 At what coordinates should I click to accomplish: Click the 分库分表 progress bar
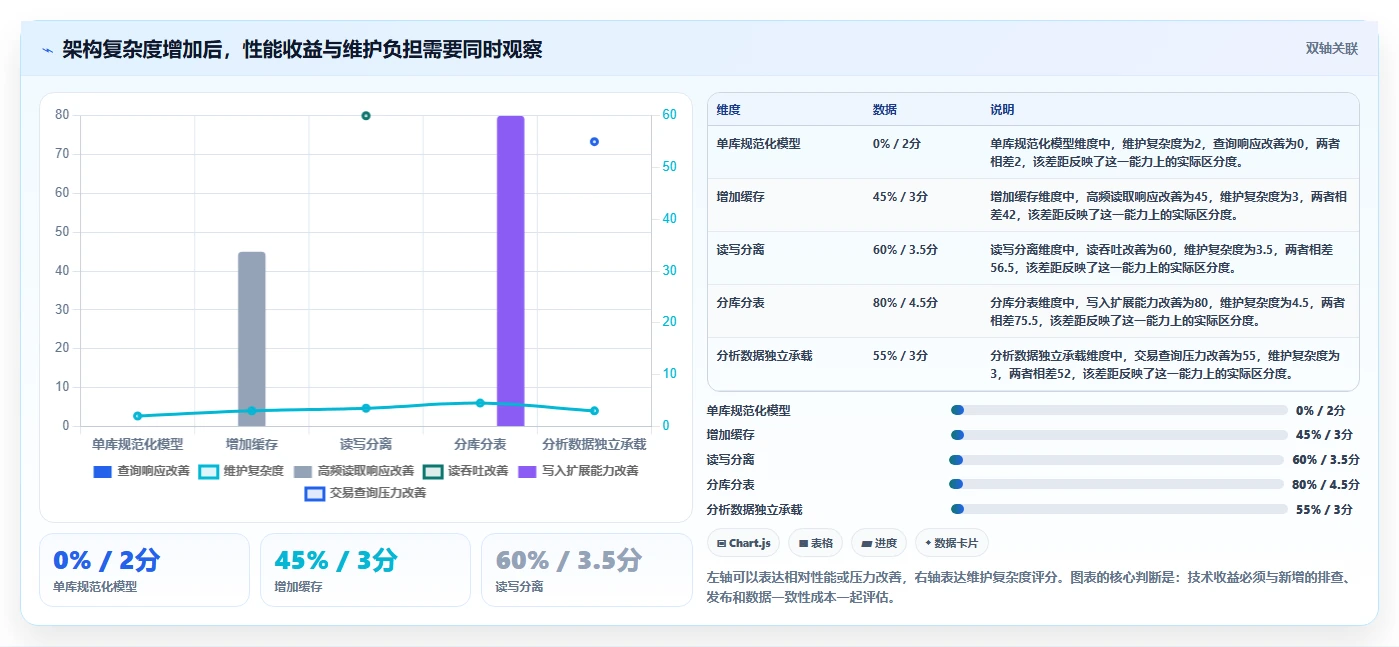click(1116, 484)
